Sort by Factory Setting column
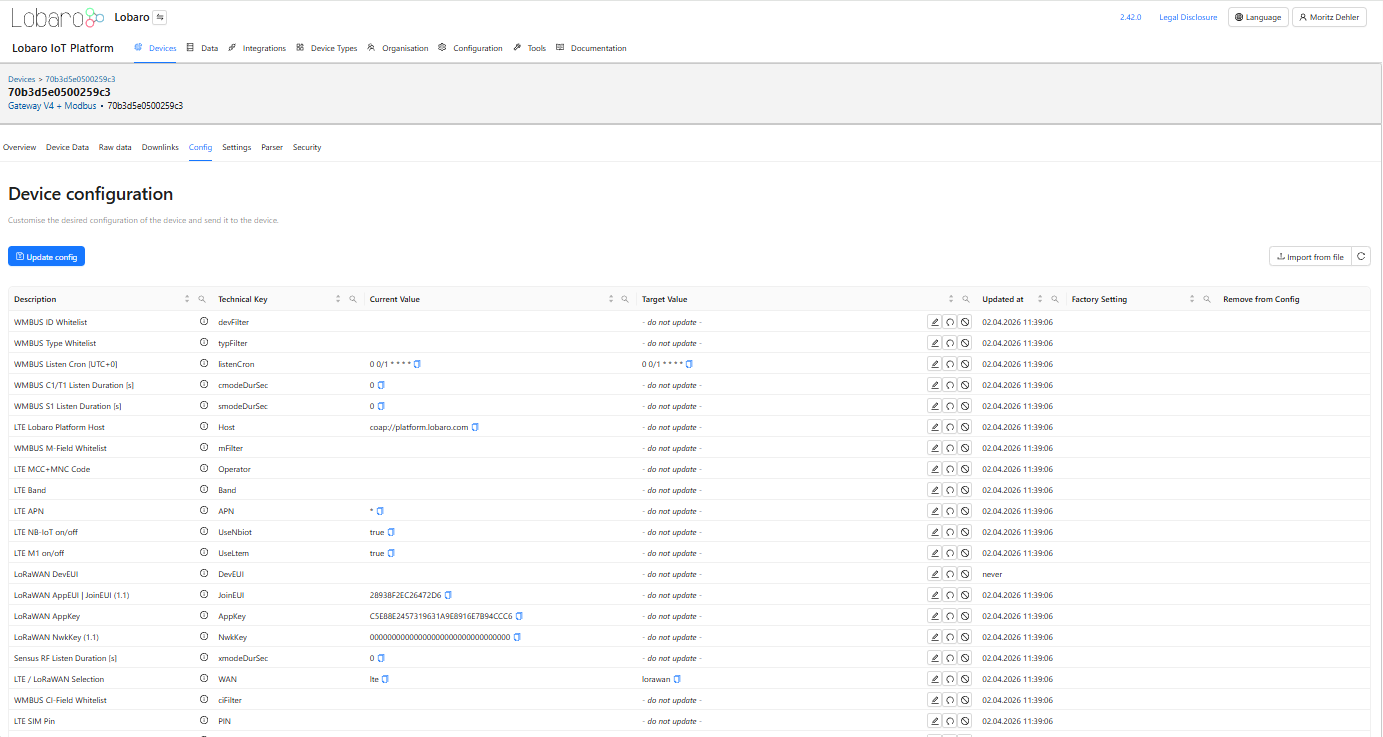 click(1192, 299)
